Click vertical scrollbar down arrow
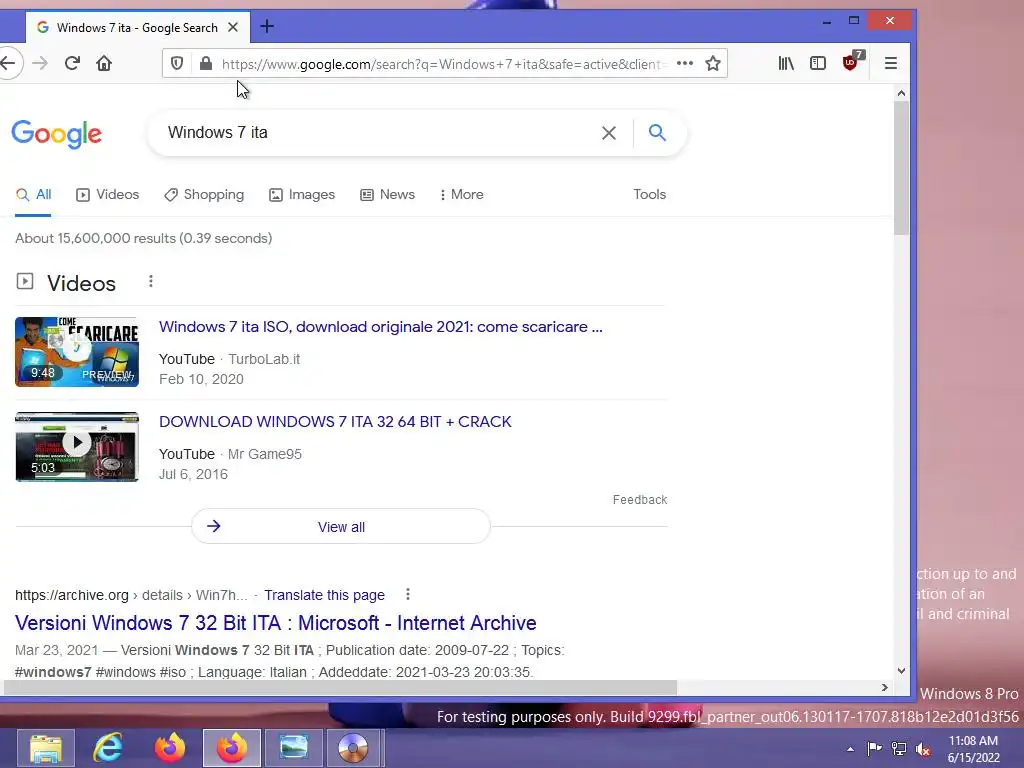This screenshot has width=1024, height=768. pos(901,671)
